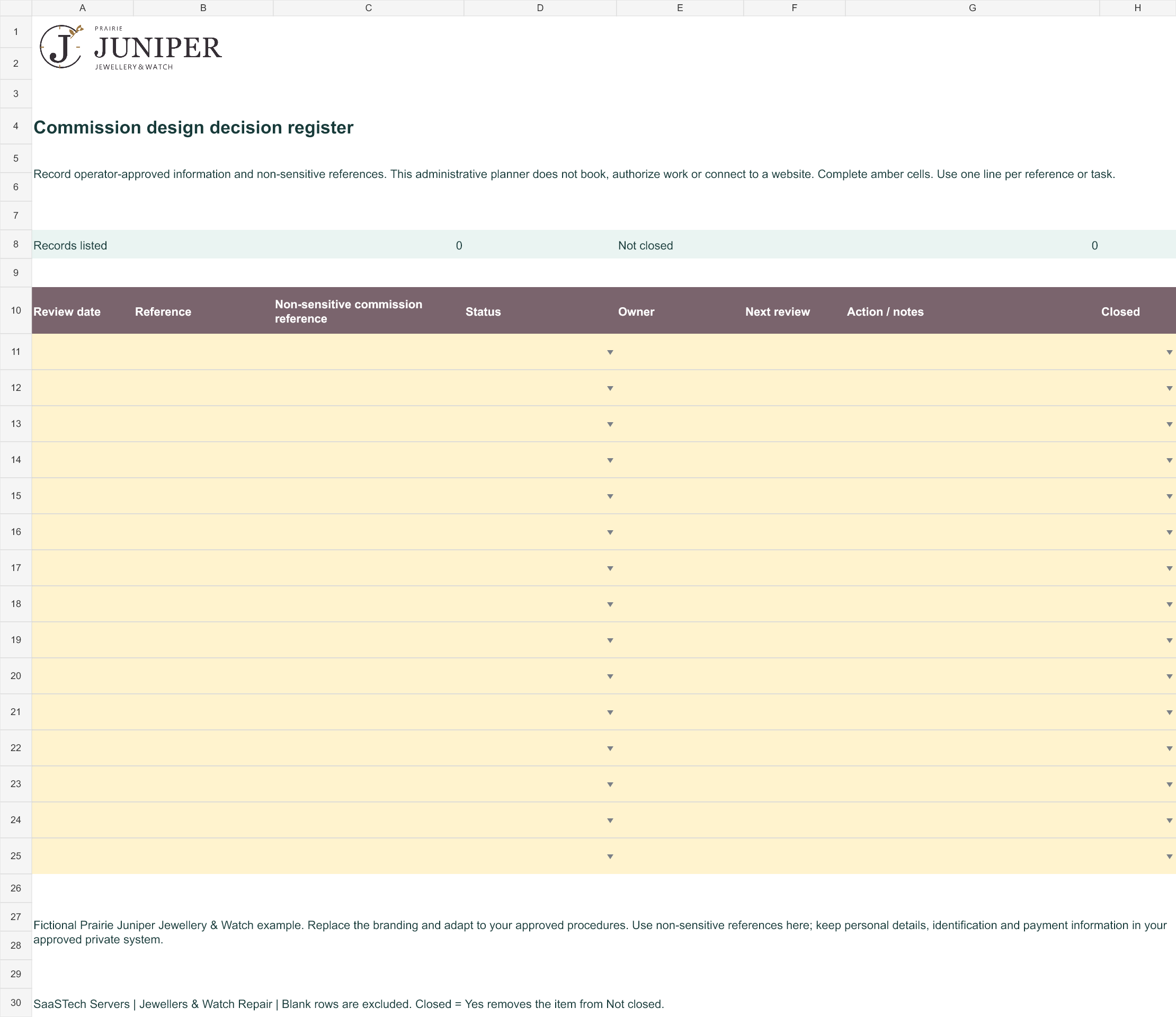Screen dimensions: 1176x1017
Task: Open the Status dropdown in row 14
Action: pos(610,460)
